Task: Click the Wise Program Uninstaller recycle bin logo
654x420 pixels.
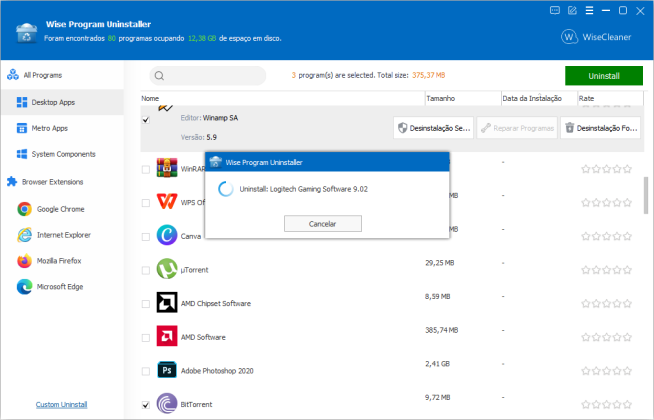Action: click(26, 34)
